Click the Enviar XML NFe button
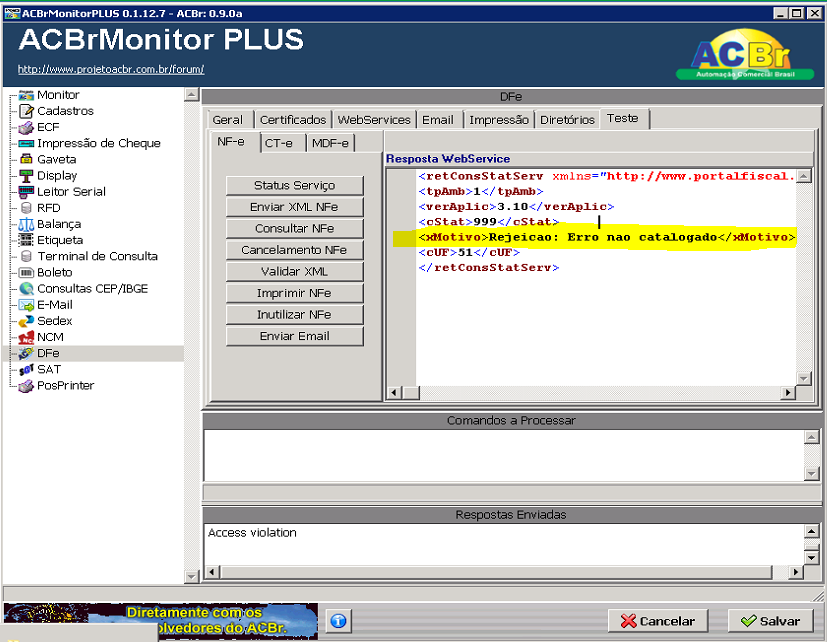 click(294, 207)
